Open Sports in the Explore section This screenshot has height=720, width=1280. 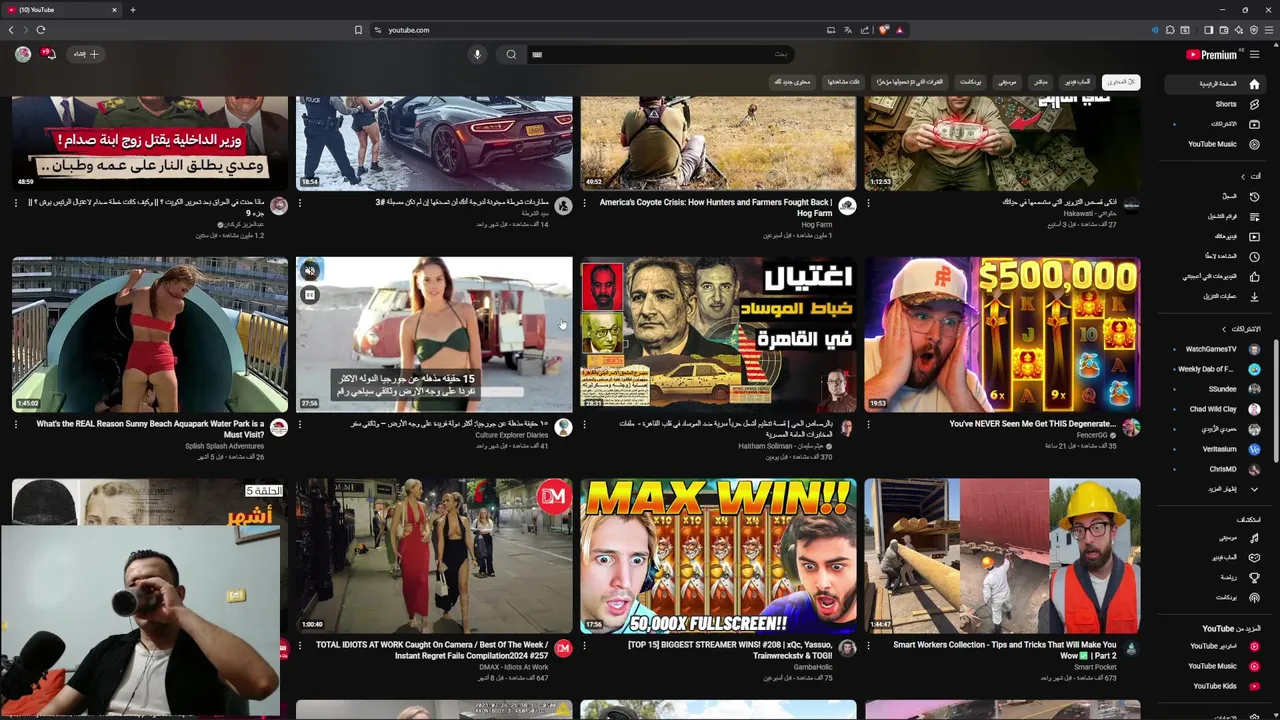1217,577
